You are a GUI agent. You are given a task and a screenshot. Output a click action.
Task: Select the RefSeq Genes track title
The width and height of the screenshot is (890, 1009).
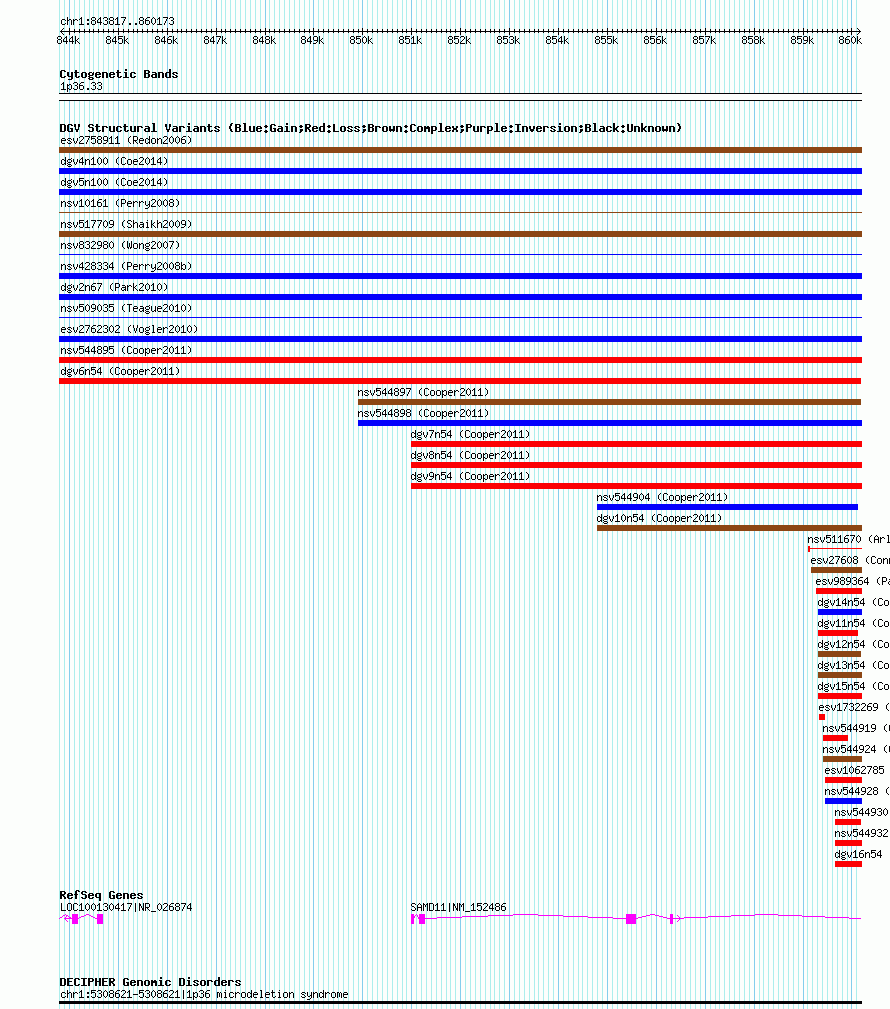101,895
